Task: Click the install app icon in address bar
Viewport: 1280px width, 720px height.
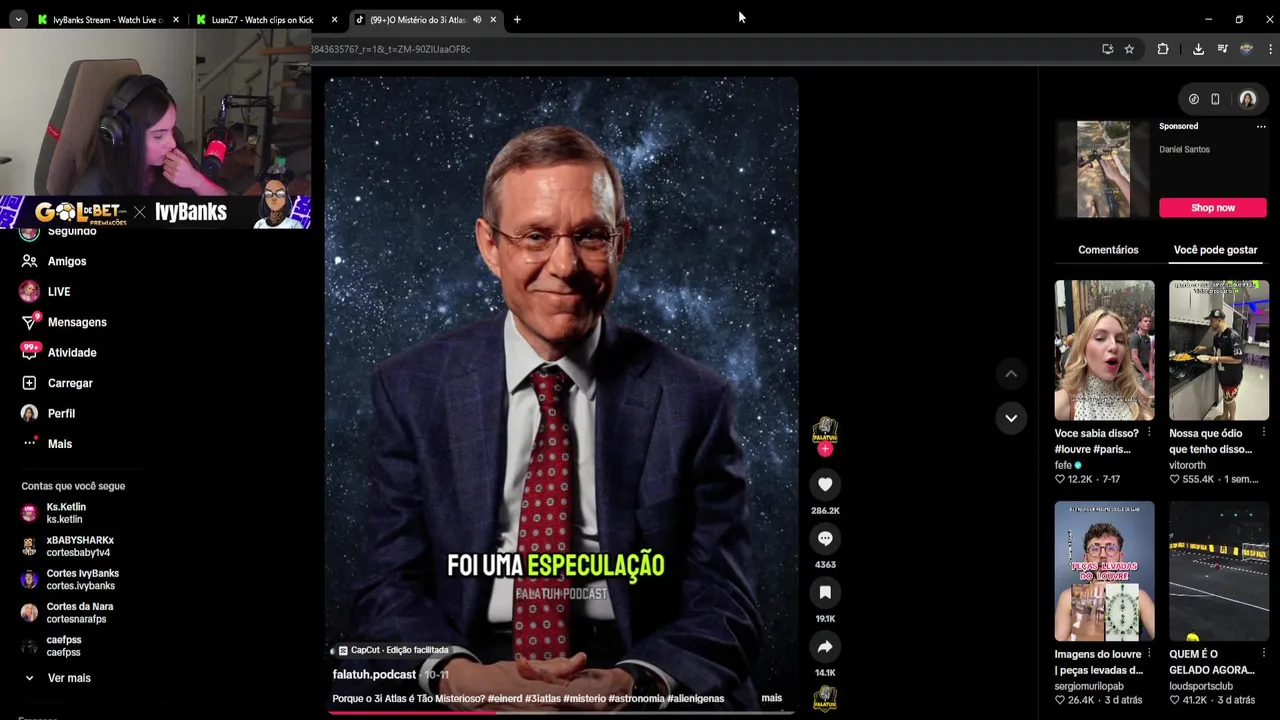Action: tap(1107, 49)
